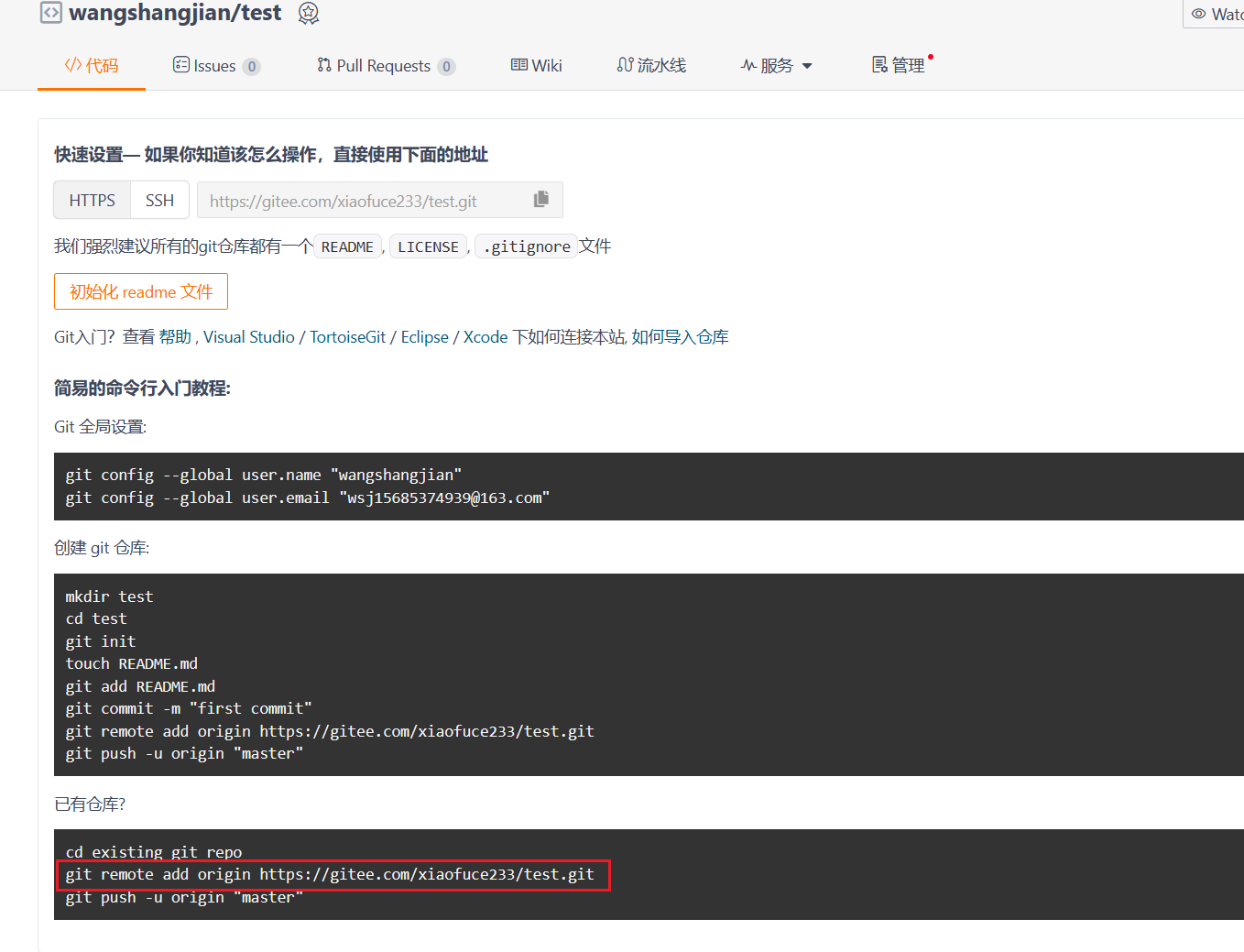Expand the 服务 dropdown menu
Screen dimensions: 1244x952
[776, 66]
